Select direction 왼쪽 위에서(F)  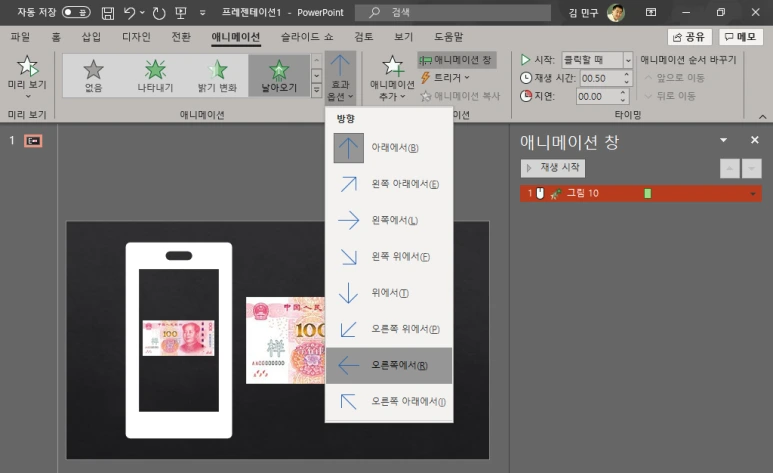click(x=389, y=256)
